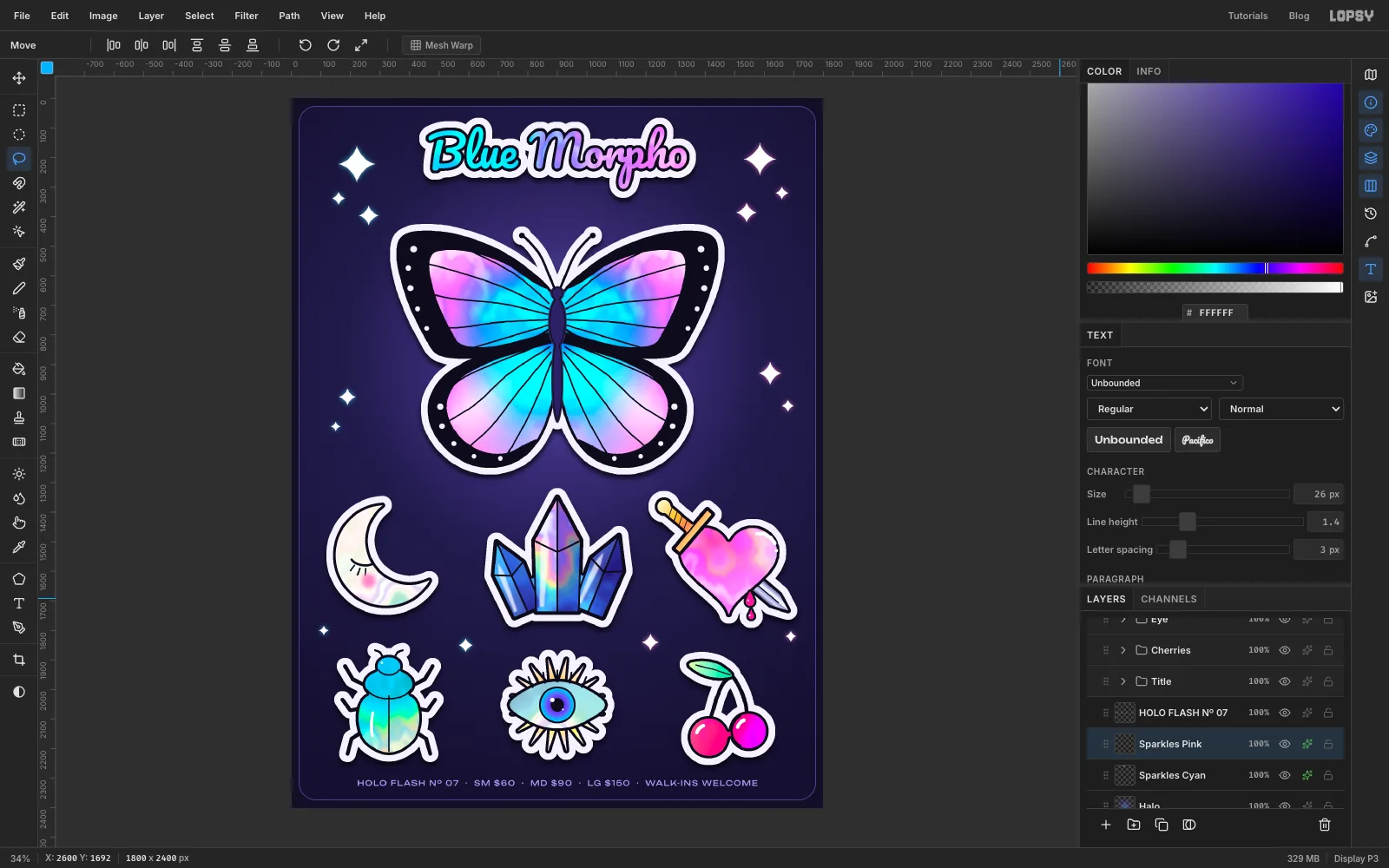
Task: Hide the Sparkles Pink layer
Action: tap(1285, 744)
